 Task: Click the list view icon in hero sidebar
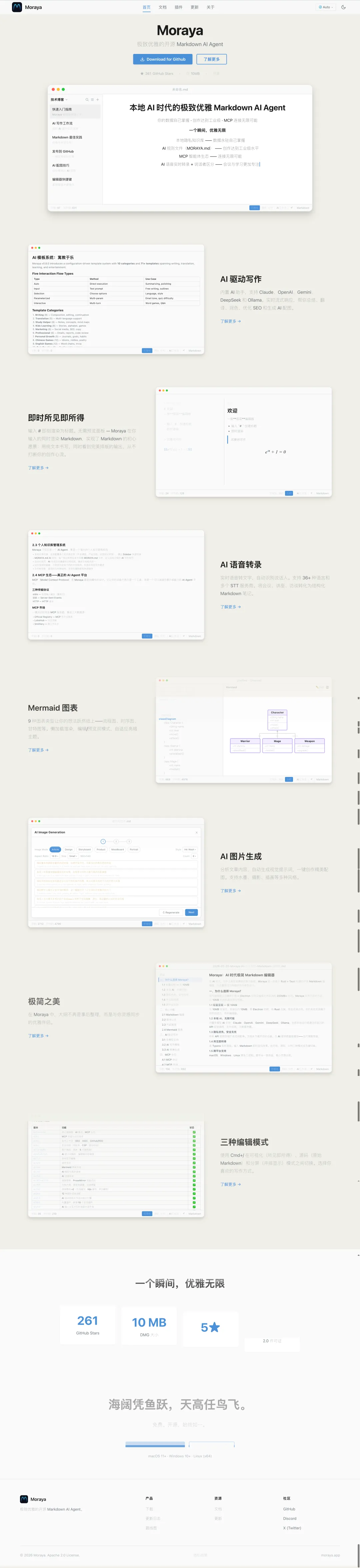coord(93,99)
